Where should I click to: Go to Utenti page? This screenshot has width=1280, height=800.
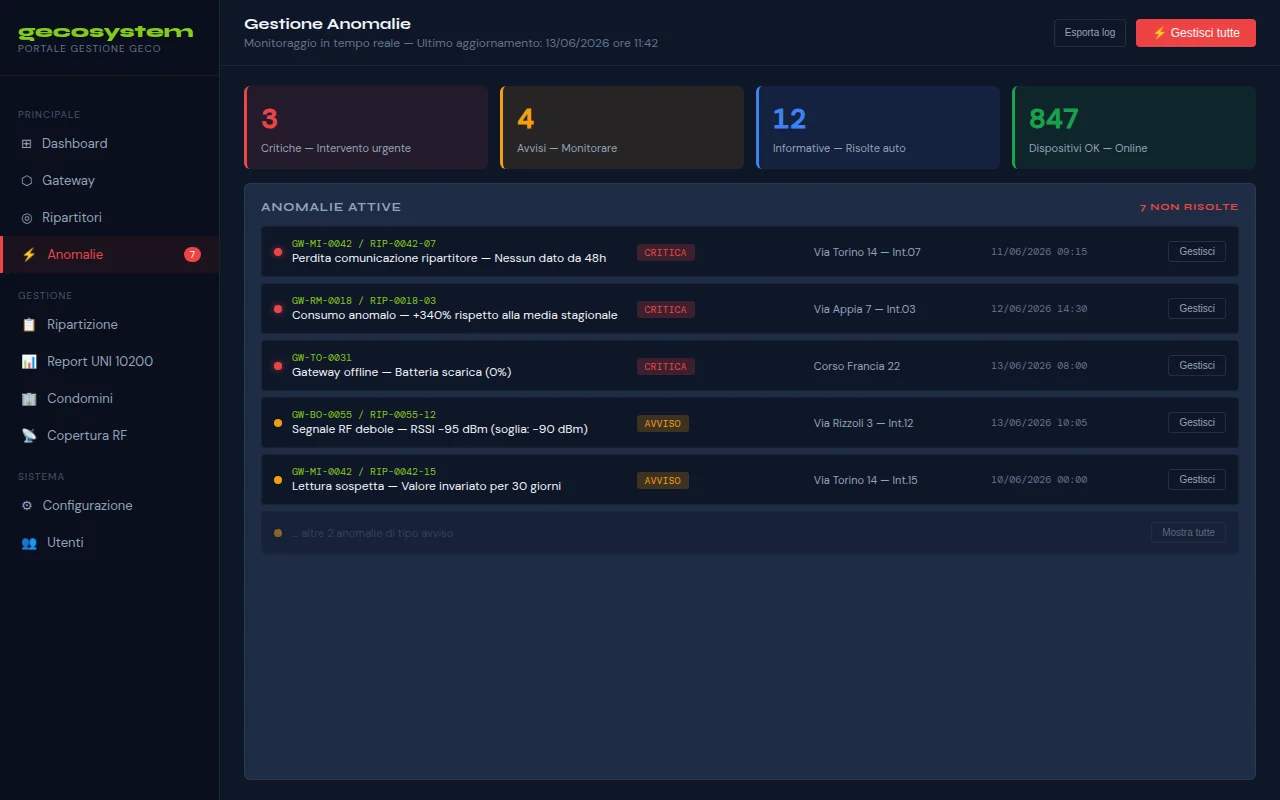(x=110, y=543)
